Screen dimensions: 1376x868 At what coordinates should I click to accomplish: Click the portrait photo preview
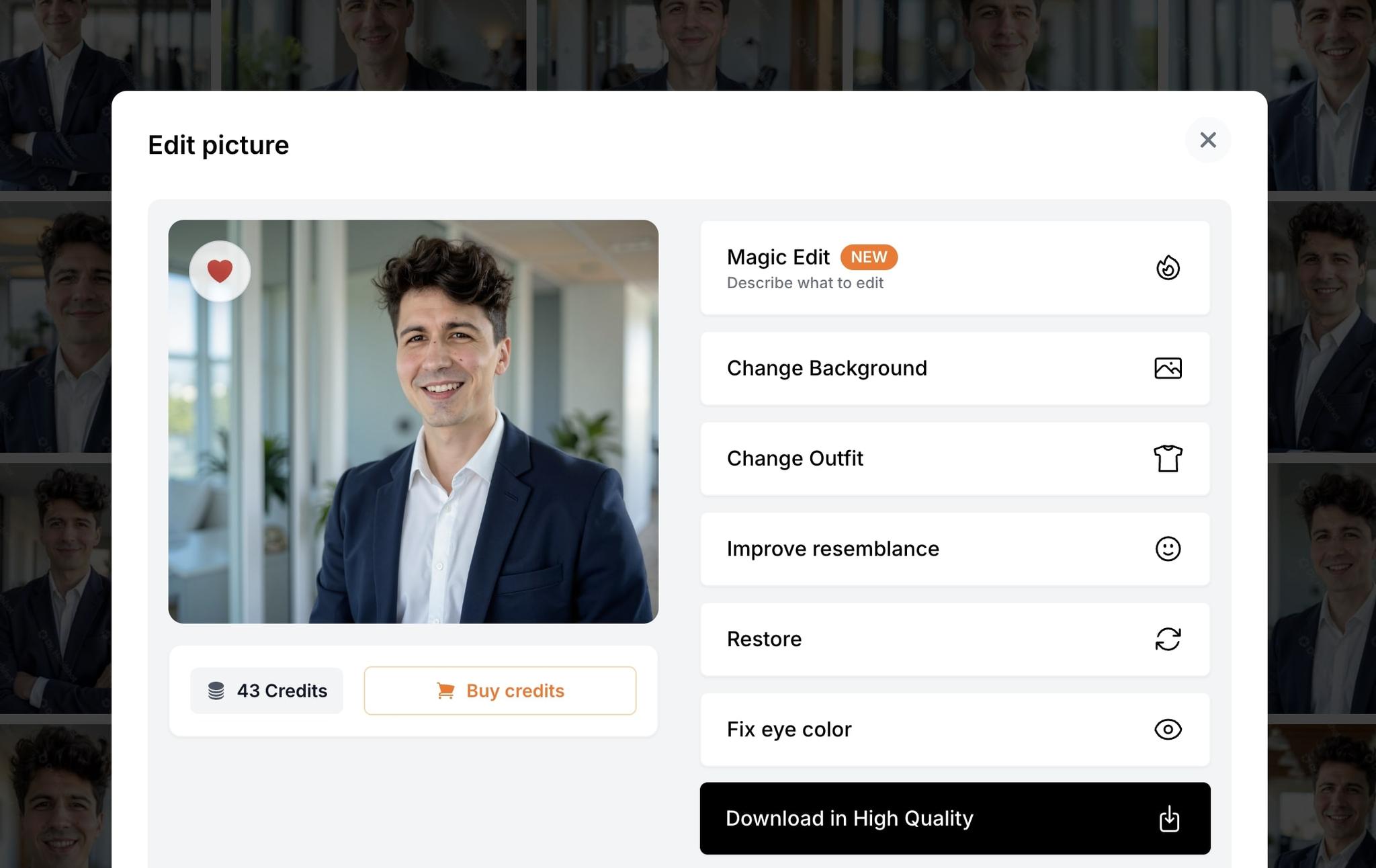pyautogui.click(x=414, y=421)
